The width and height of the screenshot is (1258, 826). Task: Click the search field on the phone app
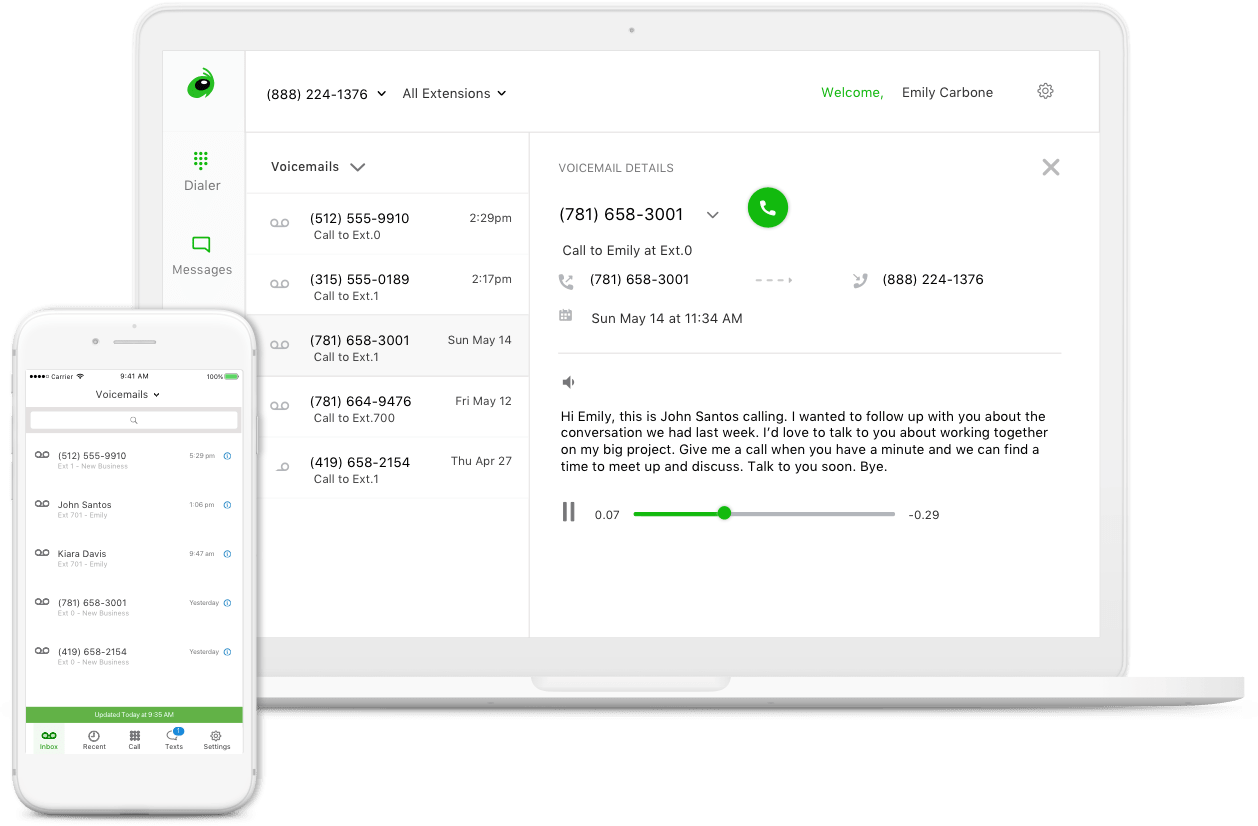[x=133, y=420]
